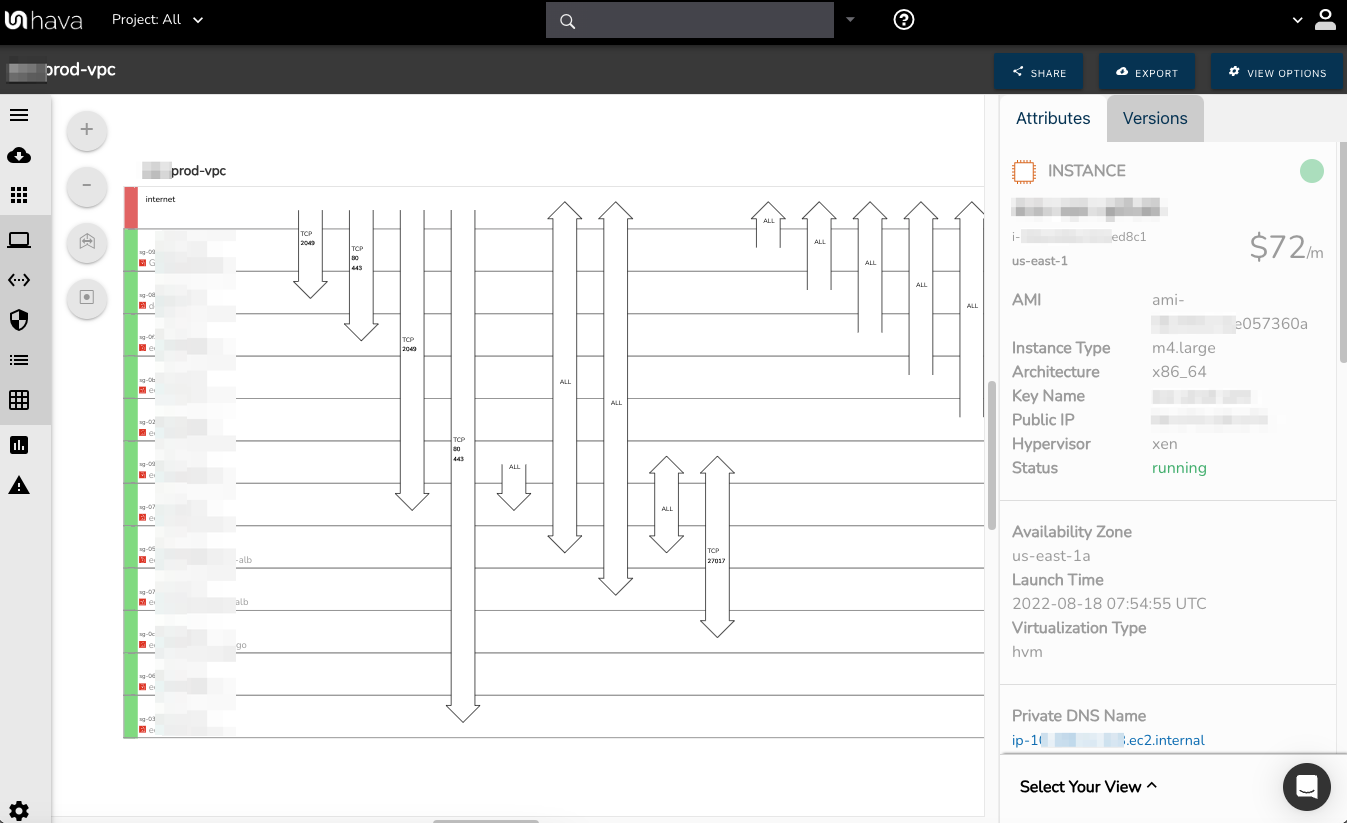Screen dimensions: 1347x823
Task: Open the Project: All dropdown
Action: tap(157, 19)
